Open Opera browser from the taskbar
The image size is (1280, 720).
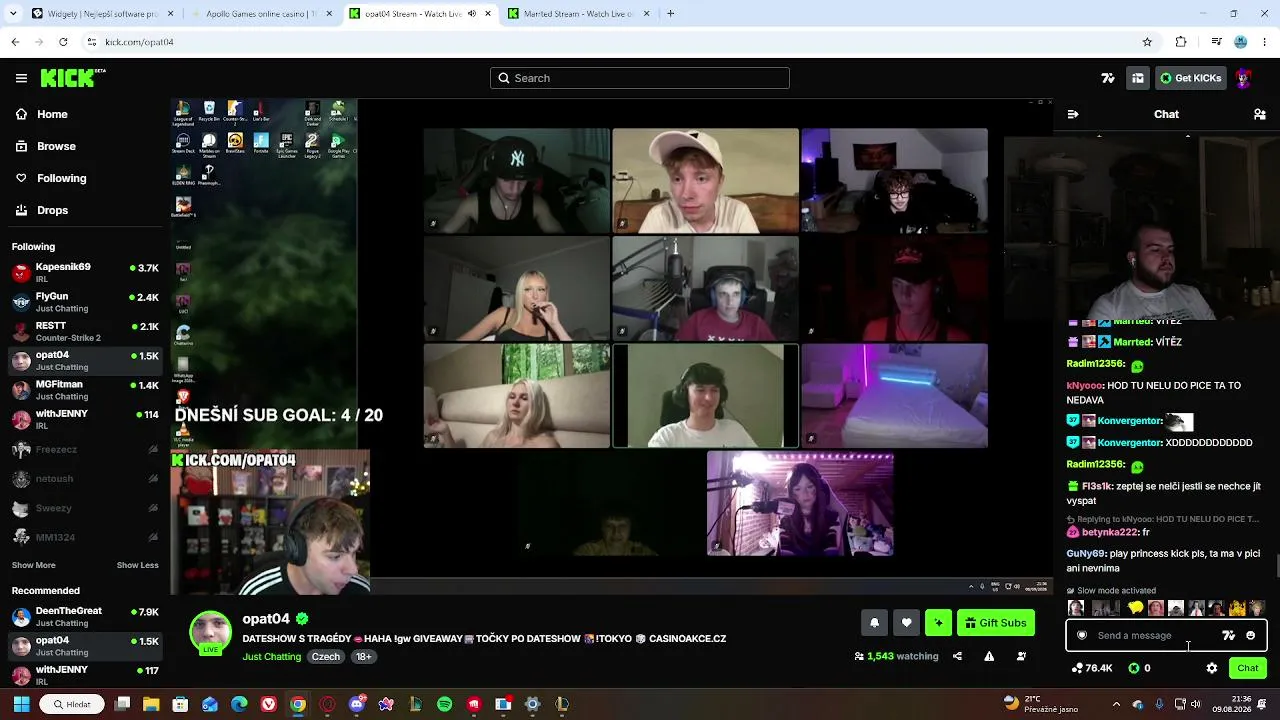327,704
